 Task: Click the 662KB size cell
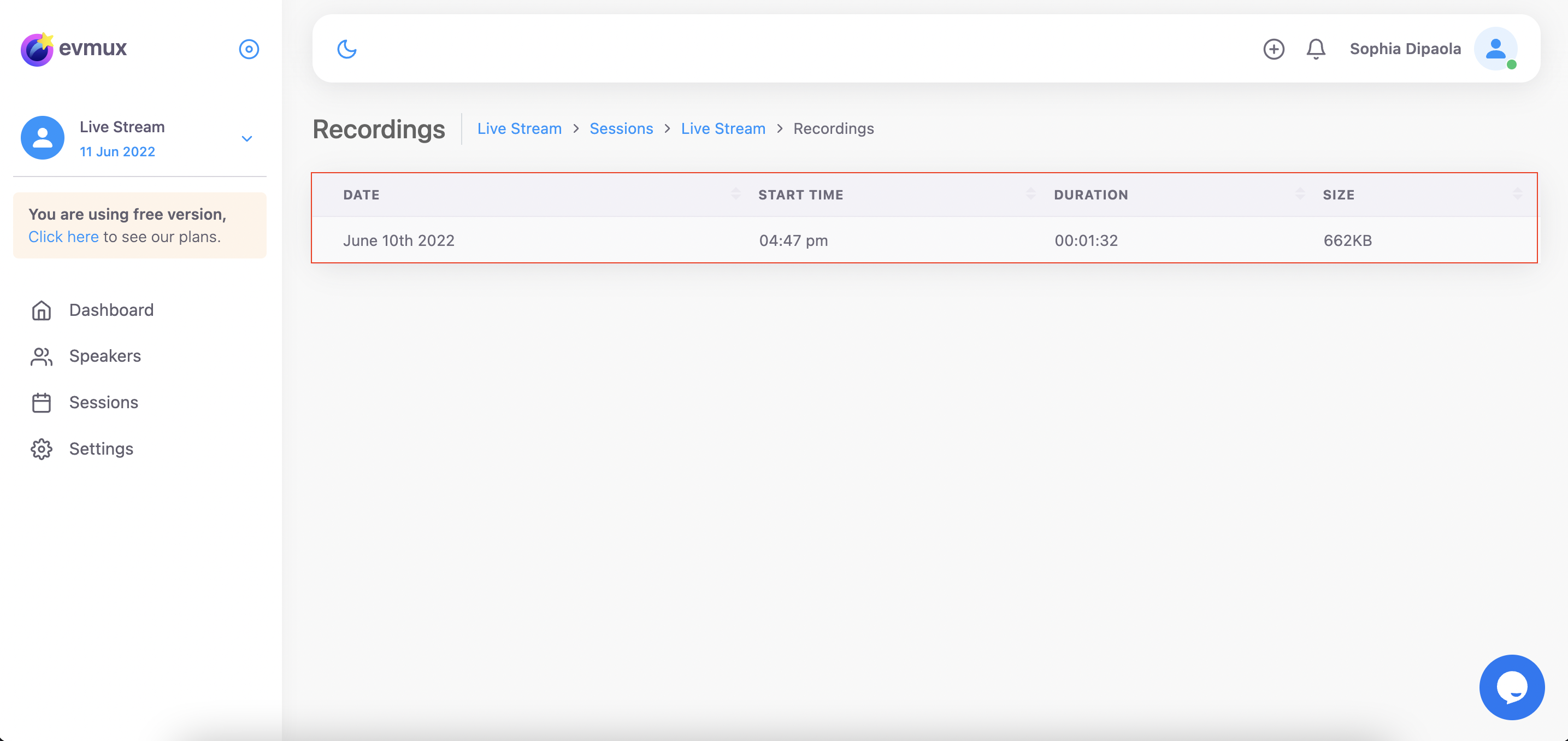(1348, 240)
